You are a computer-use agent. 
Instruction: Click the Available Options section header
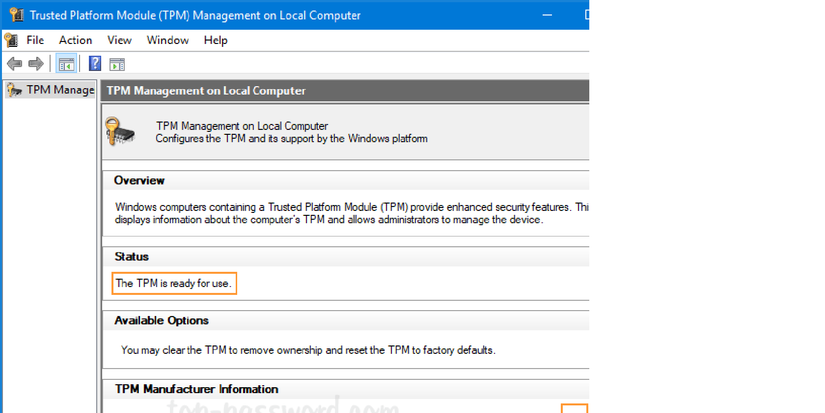[x=162, y=320]
